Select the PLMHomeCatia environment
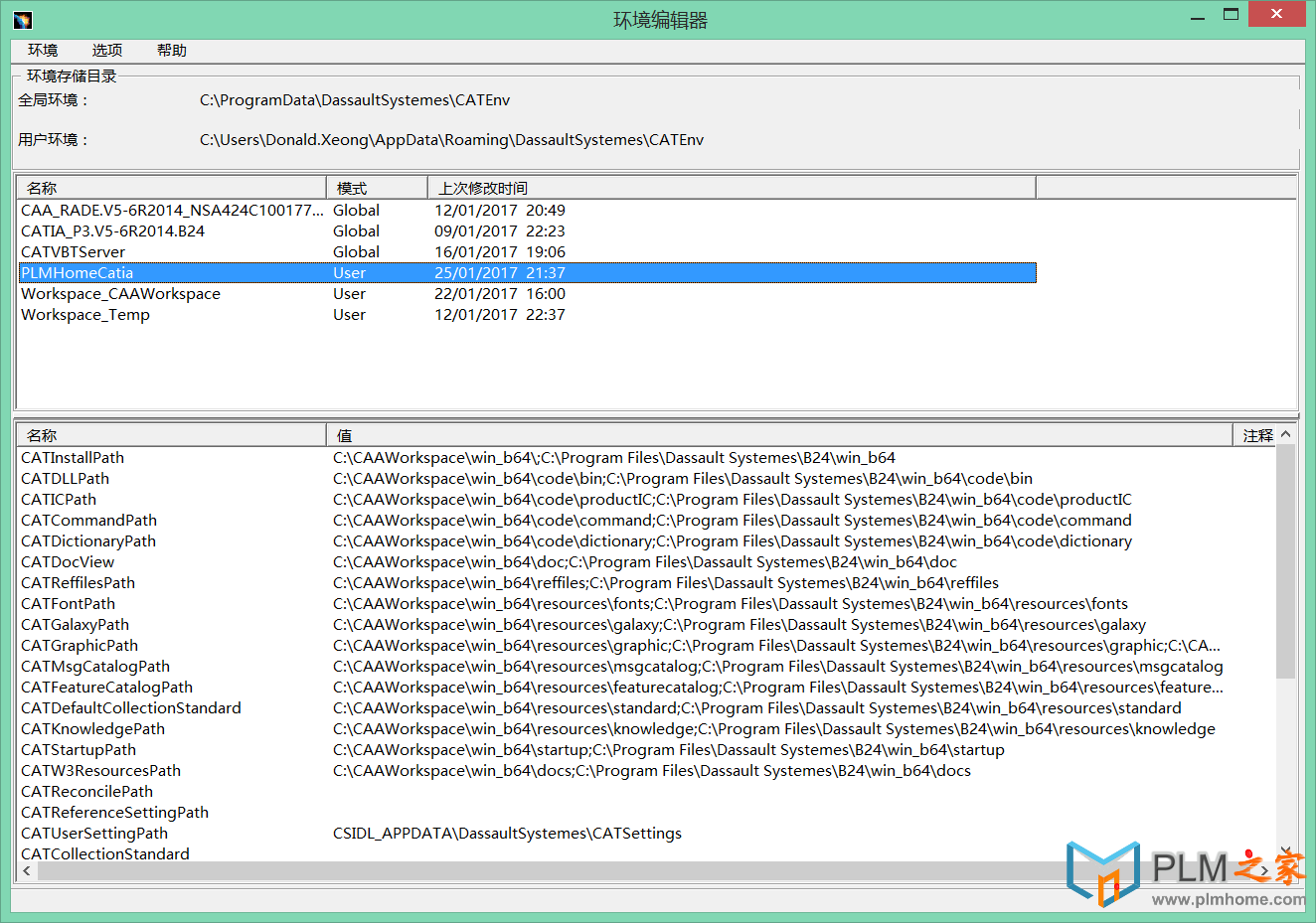 [527, 273]
